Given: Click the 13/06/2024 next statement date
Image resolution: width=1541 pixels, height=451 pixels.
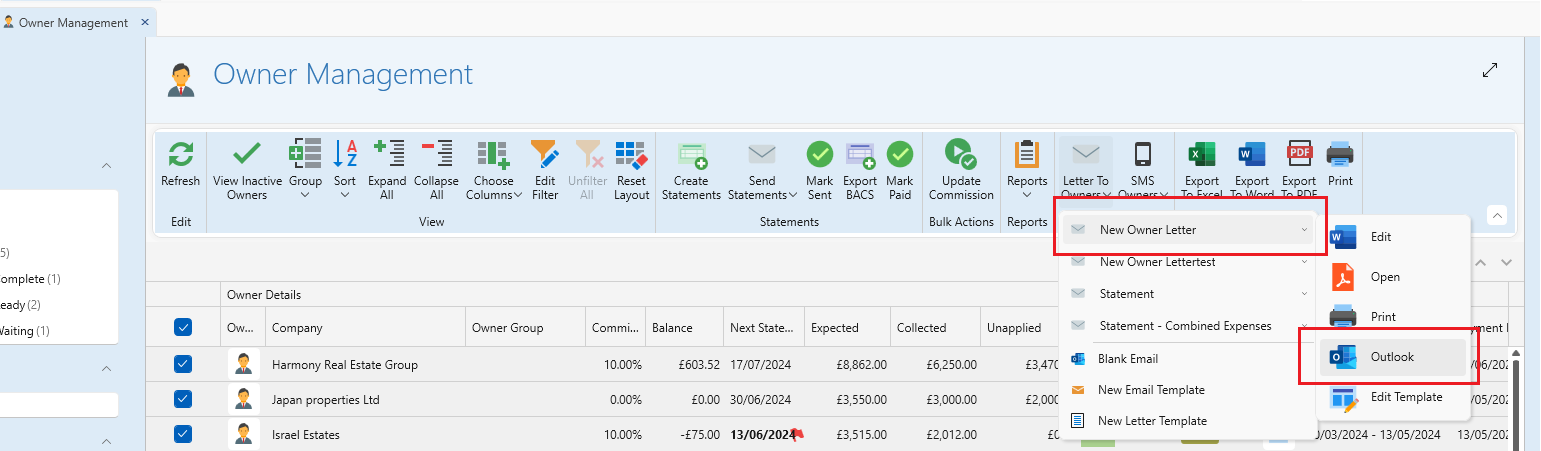Looking at the screenshot, I should click(761, 435).
